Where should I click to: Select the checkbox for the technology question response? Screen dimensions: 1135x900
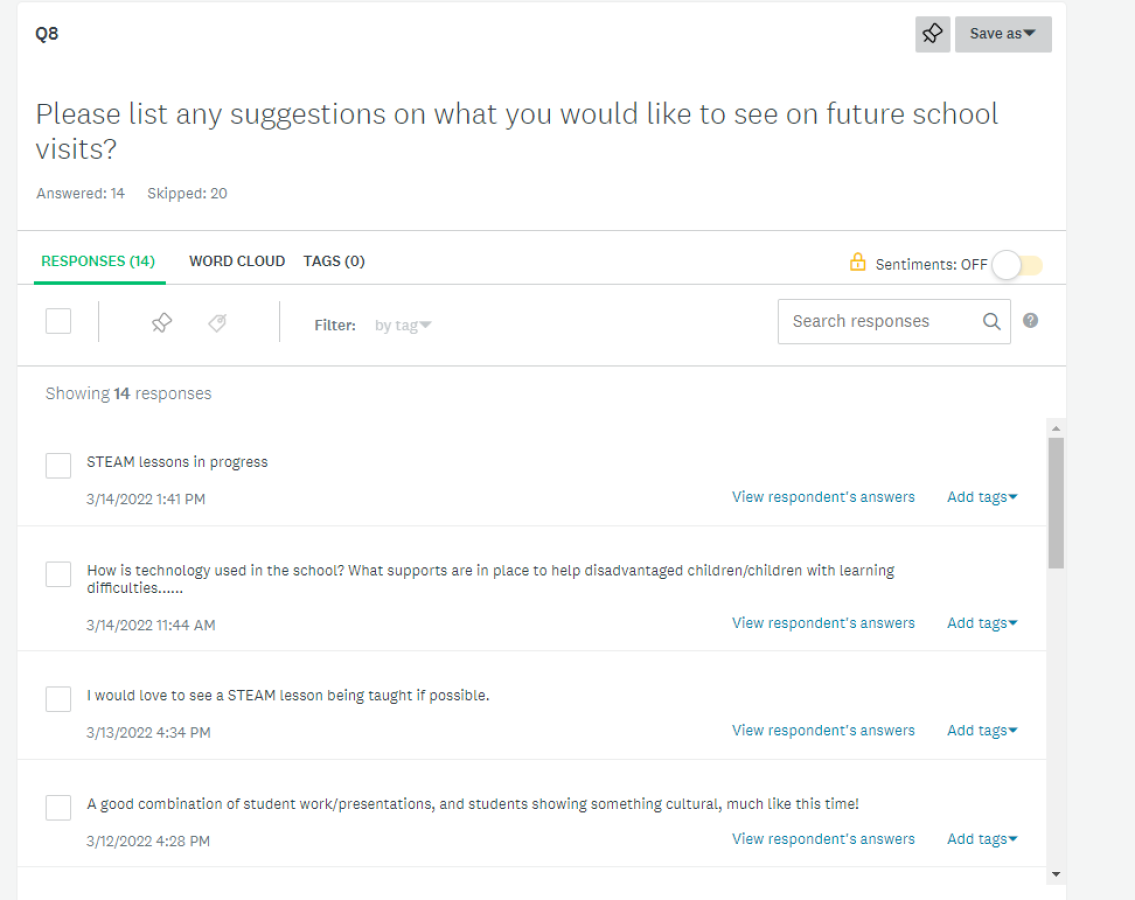pyautogui.click(x=58, y=574)
